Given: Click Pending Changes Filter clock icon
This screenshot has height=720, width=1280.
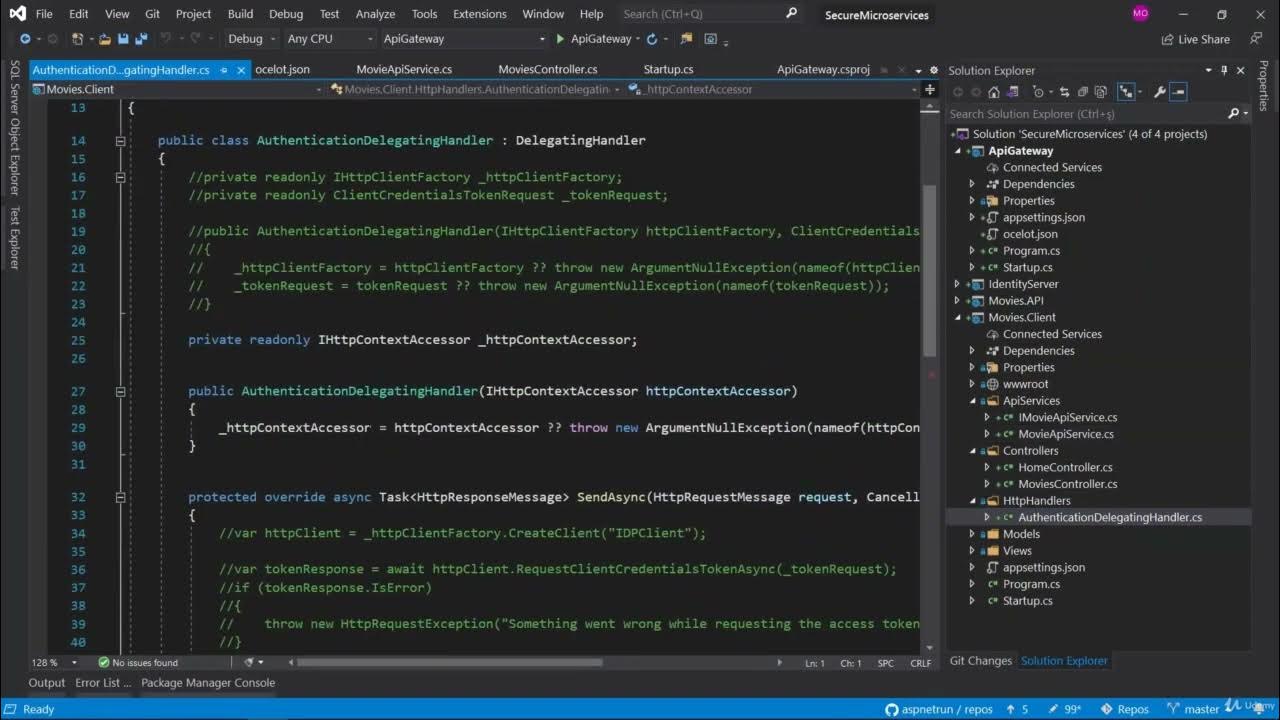Looking at the screenshot, I should click(1040, 92).
